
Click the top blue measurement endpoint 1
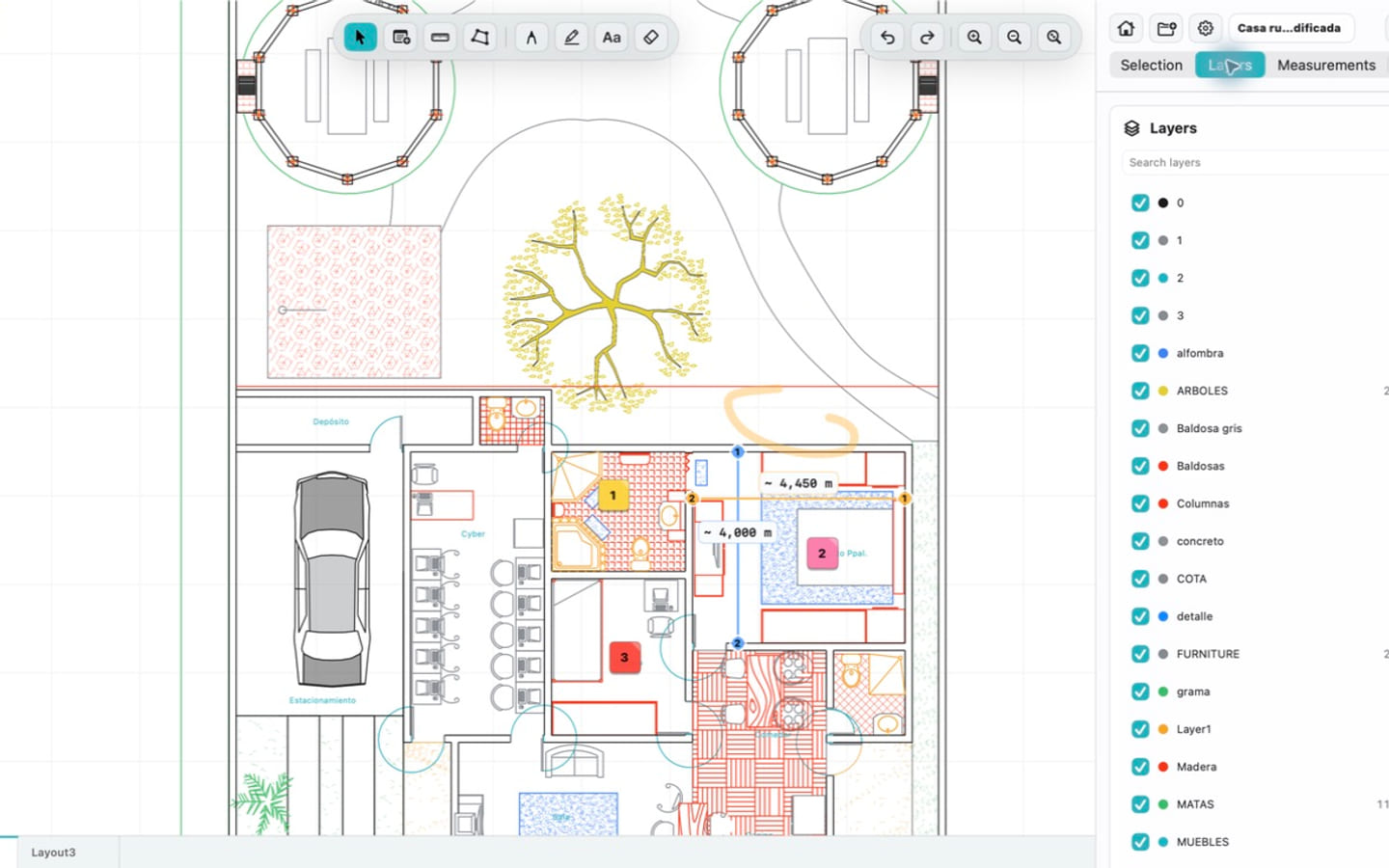[738, 451]
